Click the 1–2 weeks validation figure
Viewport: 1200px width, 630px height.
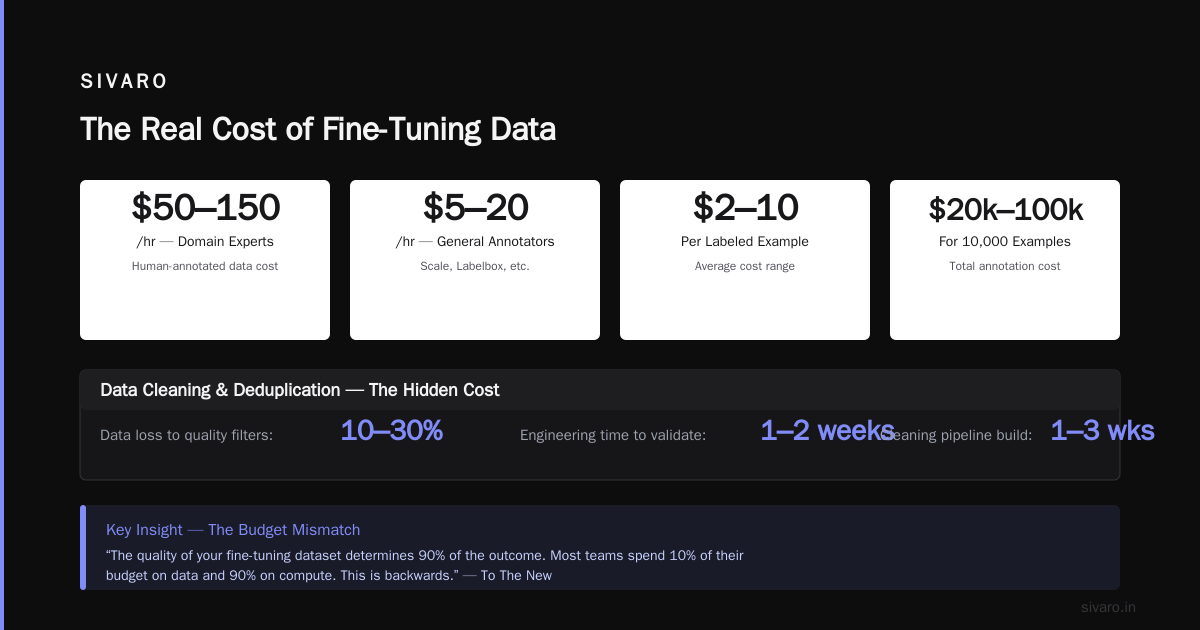click(827, 430)
